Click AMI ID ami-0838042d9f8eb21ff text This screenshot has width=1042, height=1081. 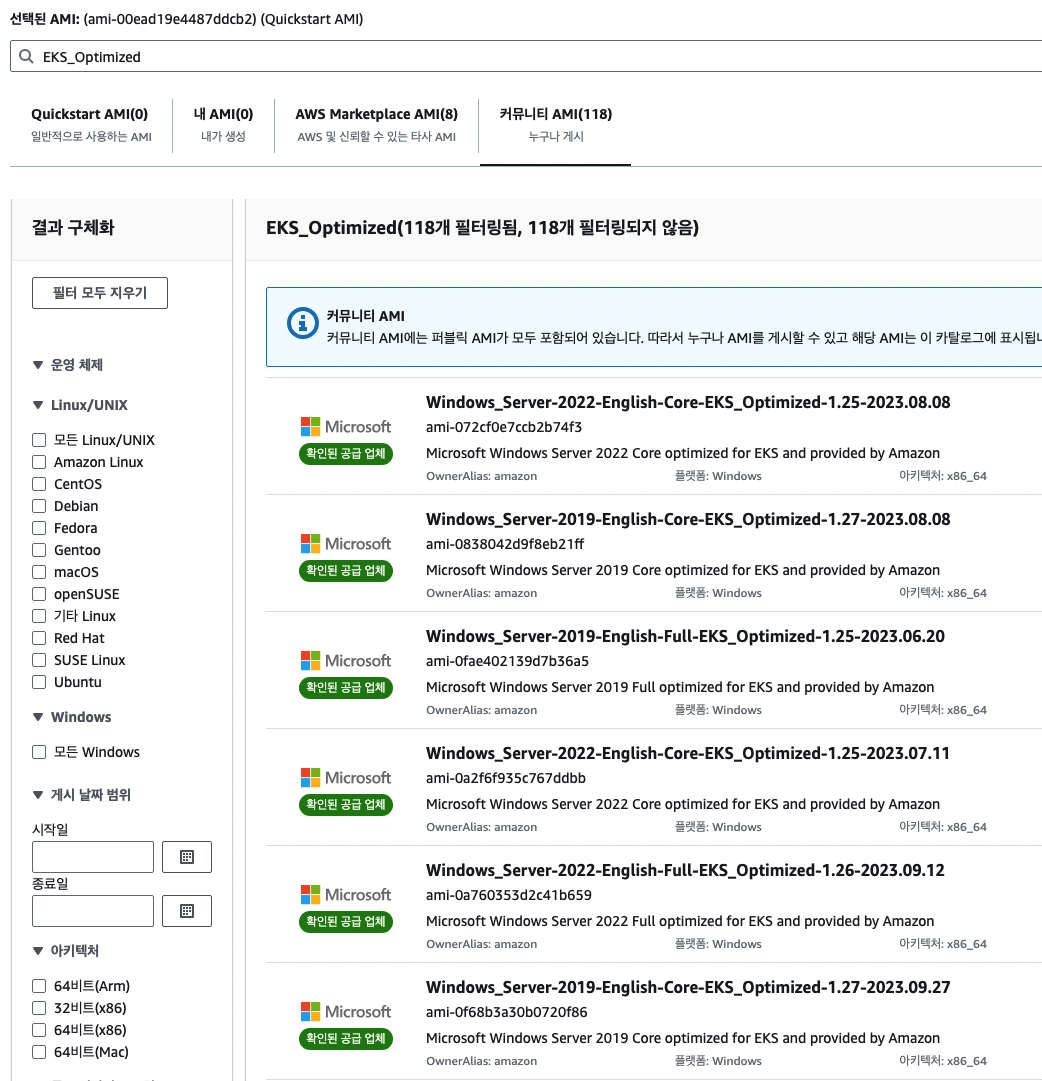[505, 544]
